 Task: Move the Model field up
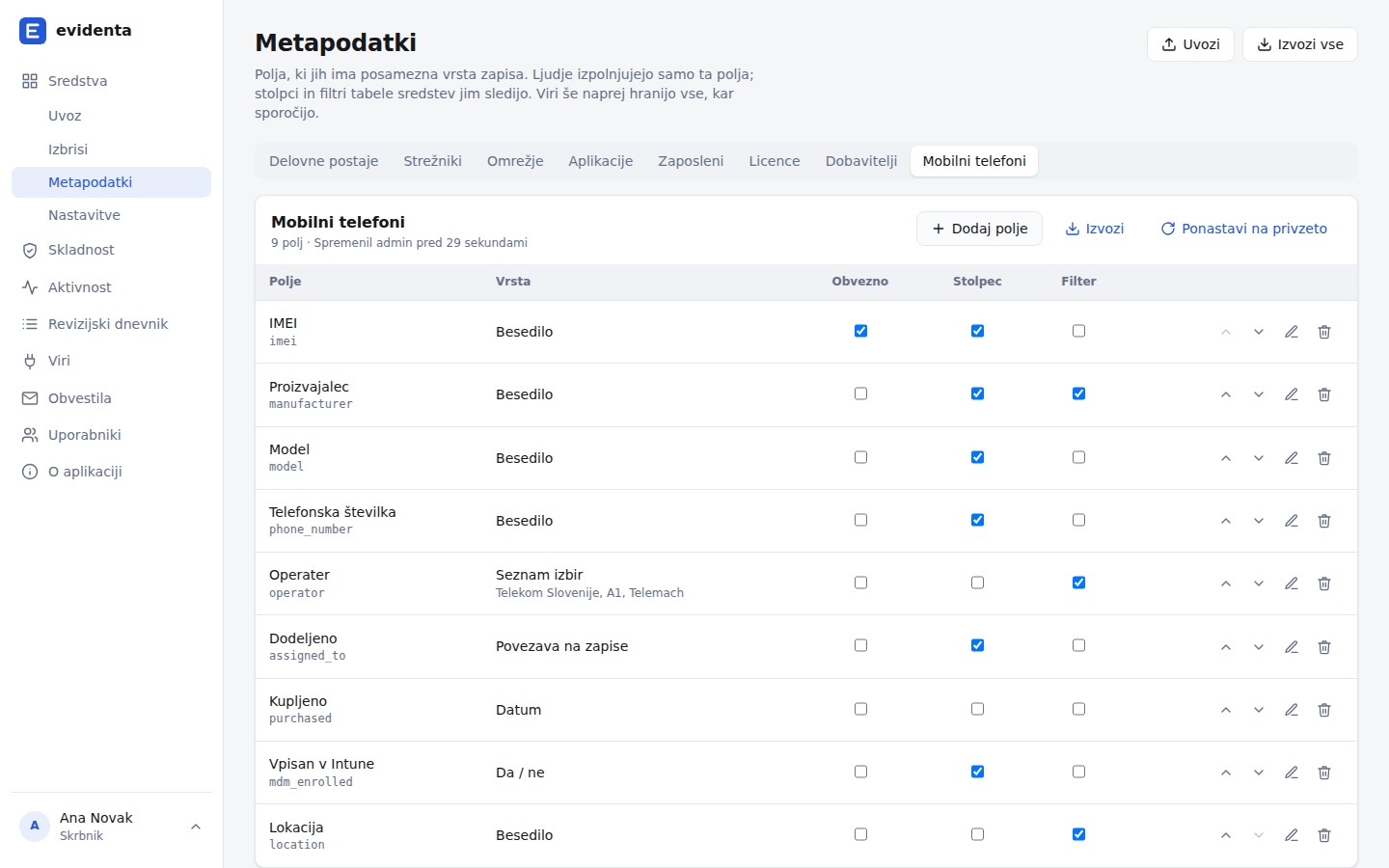pos(1226,458)
